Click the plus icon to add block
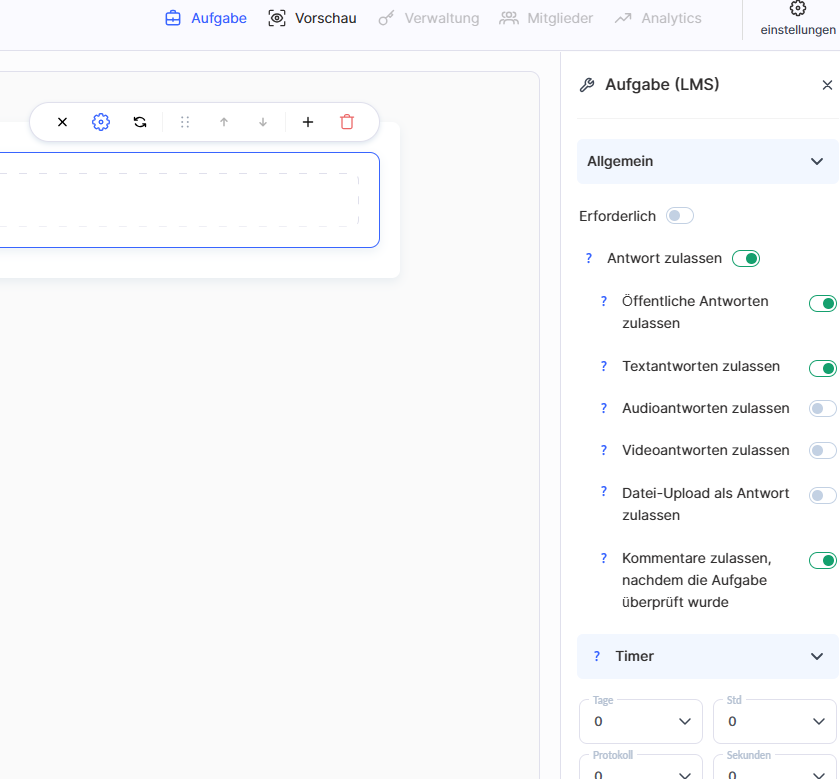This screenshot has width=840, height=779. (x=308, y=122)
